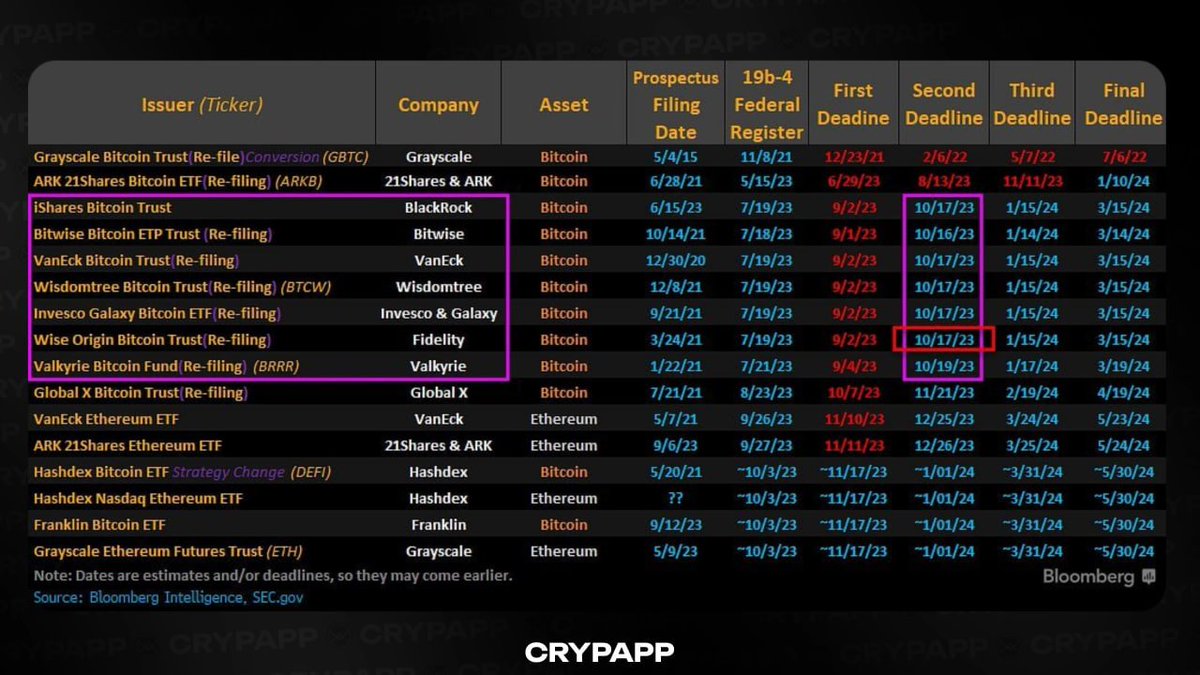Select Hashdex Bitcoin ETF (DEFI) issuer
This screenshot has height=675, width=1200.
pos(182,472)
